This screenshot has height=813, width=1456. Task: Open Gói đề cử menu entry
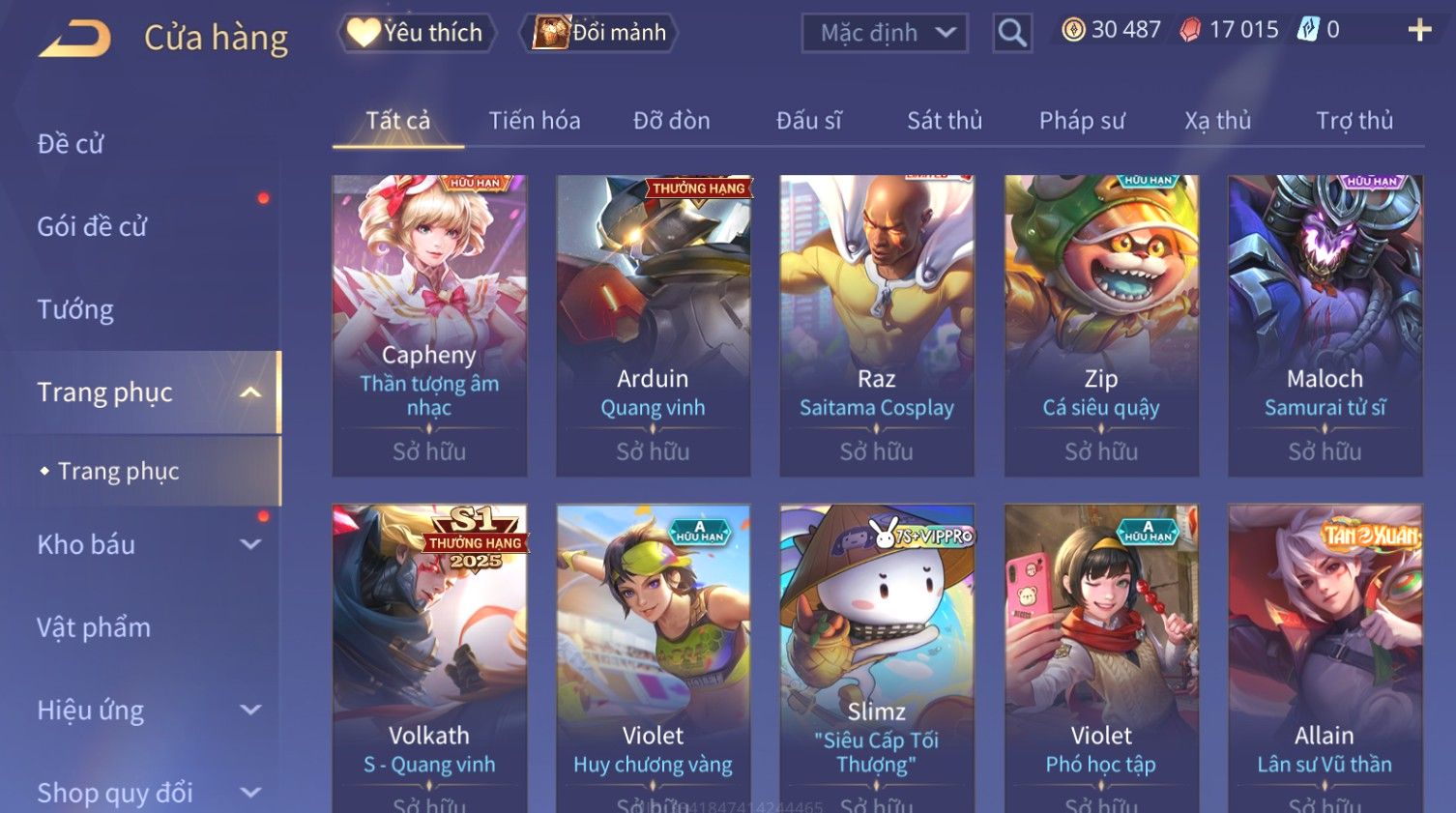(92, 226)
